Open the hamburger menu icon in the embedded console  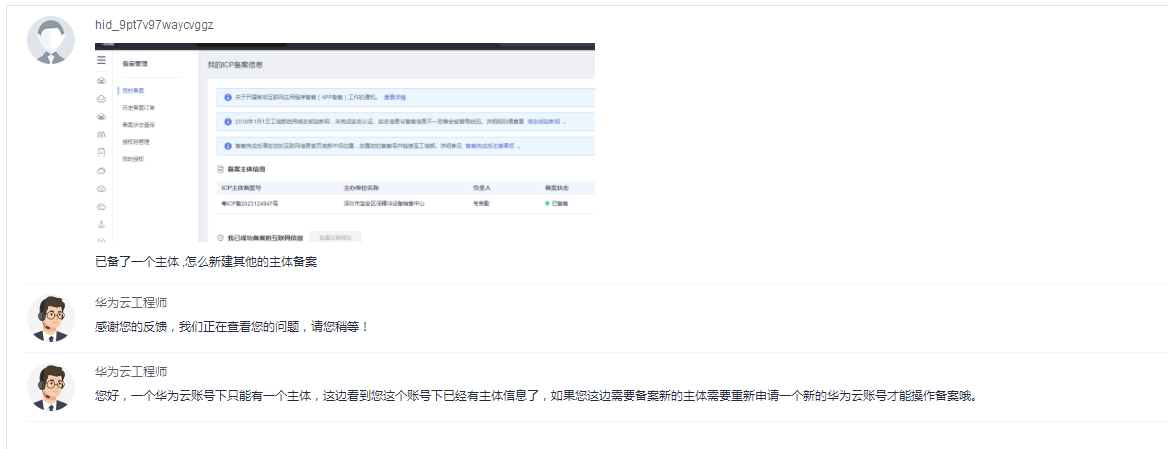(x=101, y=61)
